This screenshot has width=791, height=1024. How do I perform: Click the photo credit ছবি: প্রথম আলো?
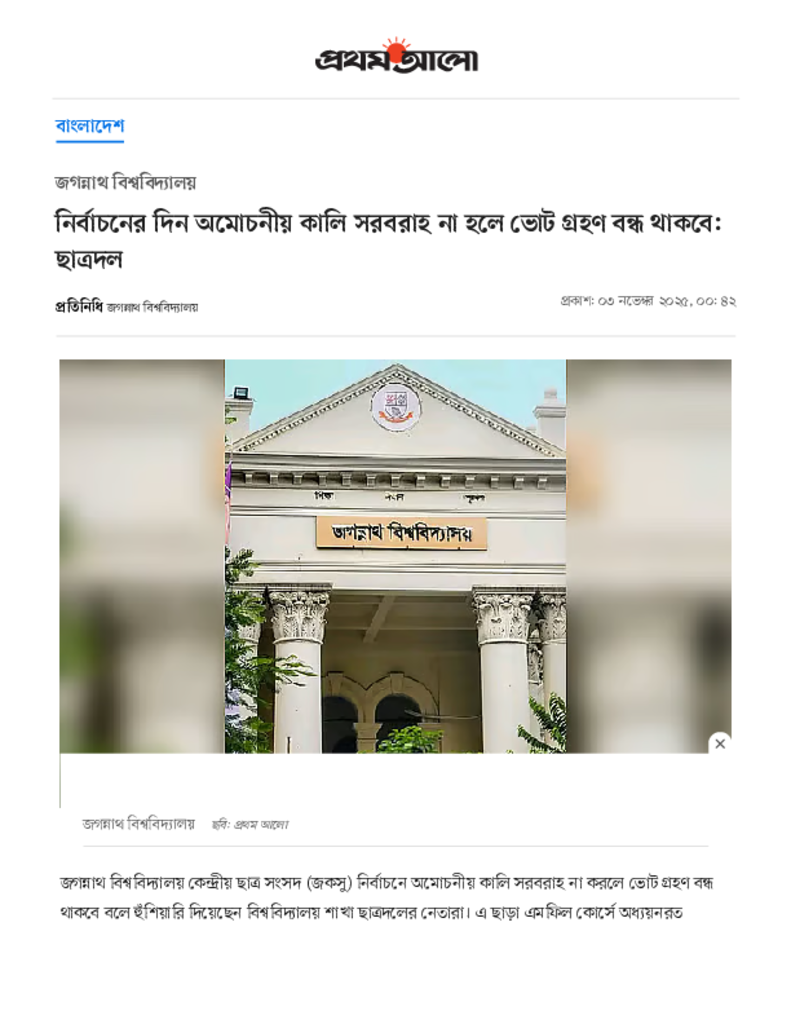250,825
